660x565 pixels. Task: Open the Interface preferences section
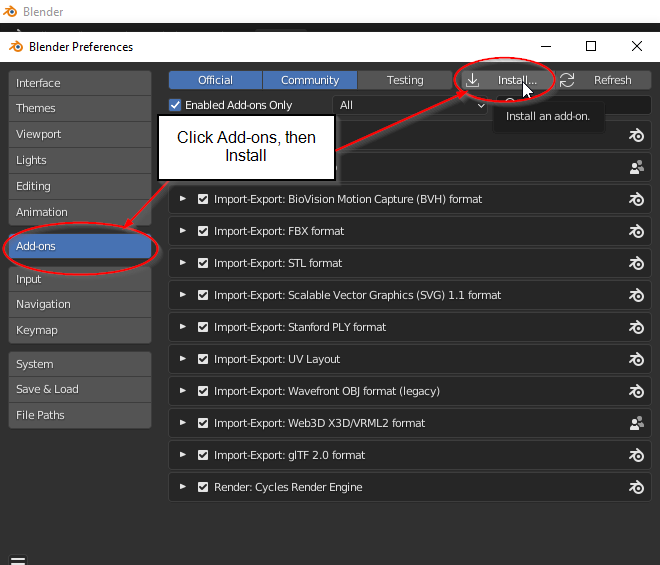point(80,83)
